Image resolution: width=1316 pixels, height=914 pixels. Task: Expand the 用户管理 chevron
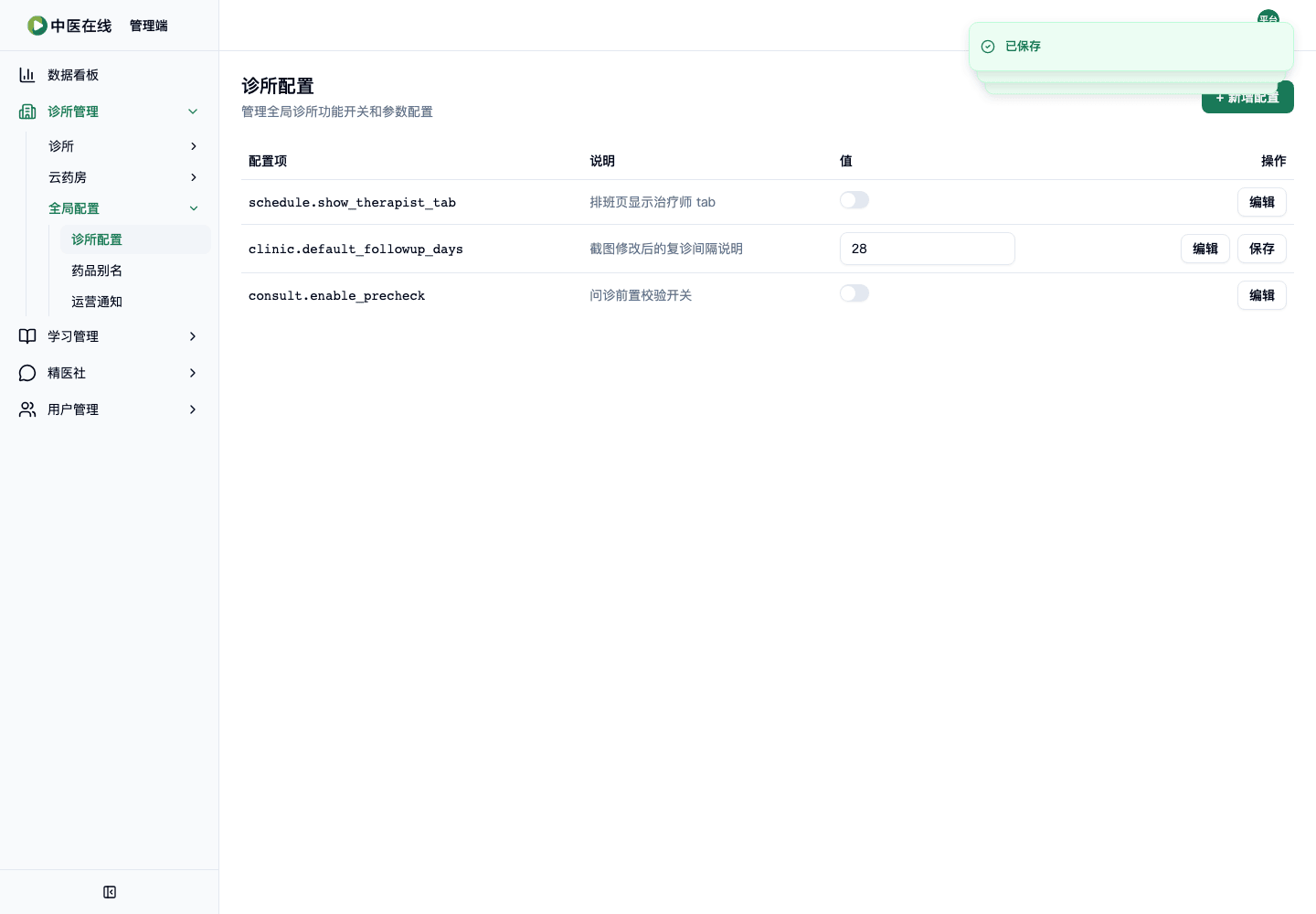click(193, 409)
